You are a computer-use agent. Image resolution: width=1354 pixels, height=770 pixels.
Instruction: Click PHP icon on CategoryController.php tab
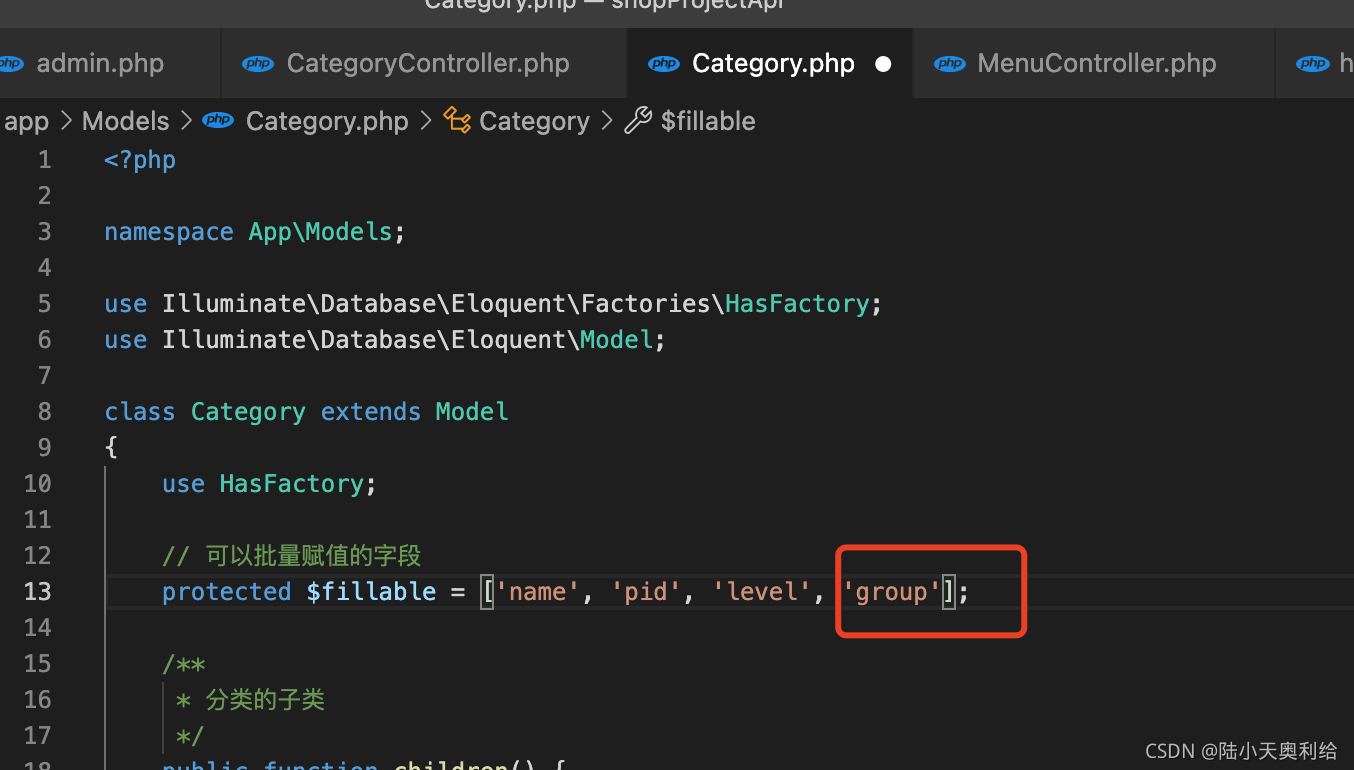pos(258,64)
